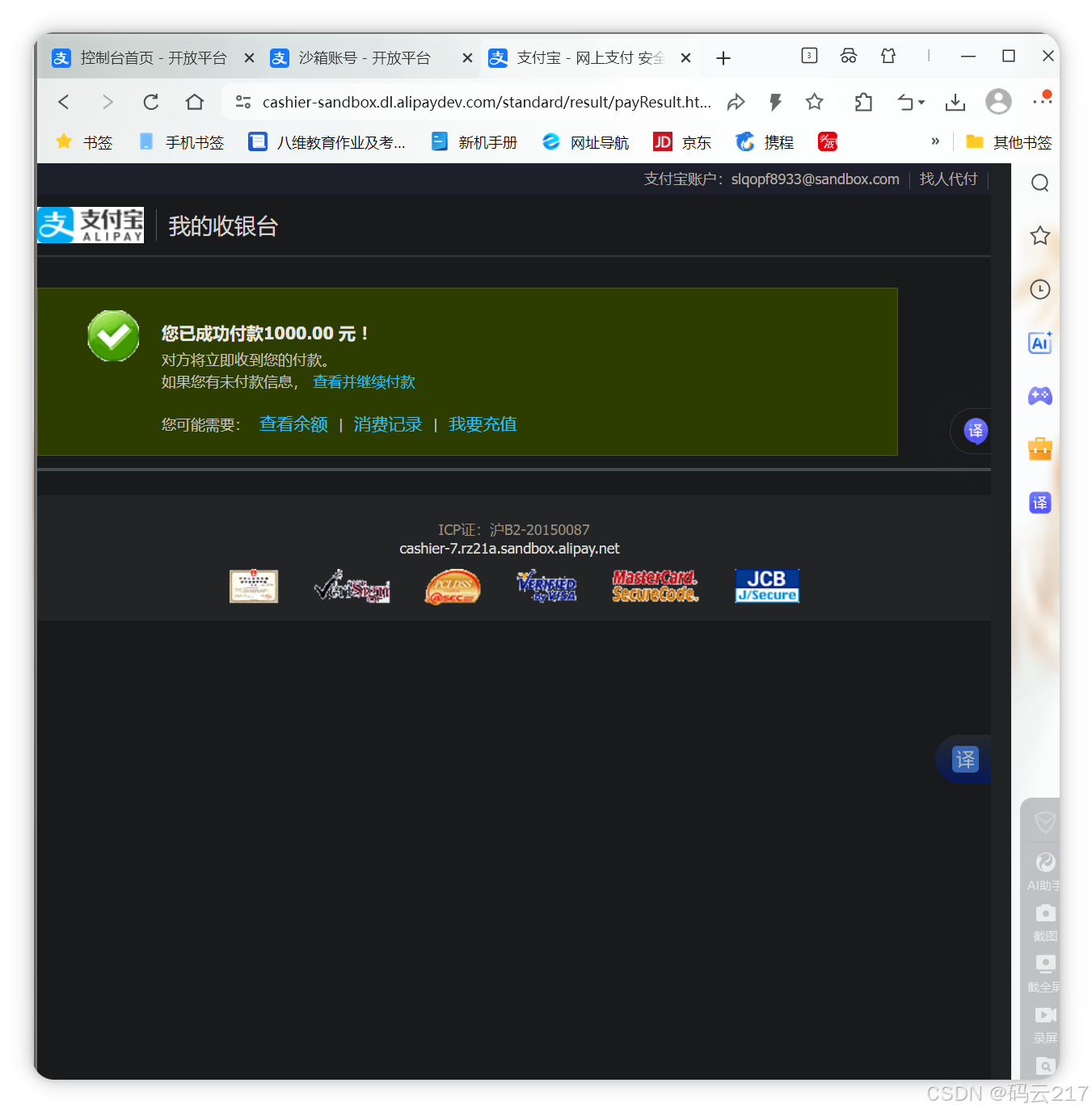Viewport: 1092px width, 1112px height.
Task: Open 手机书签 bookmark
Action: [181, 142]
